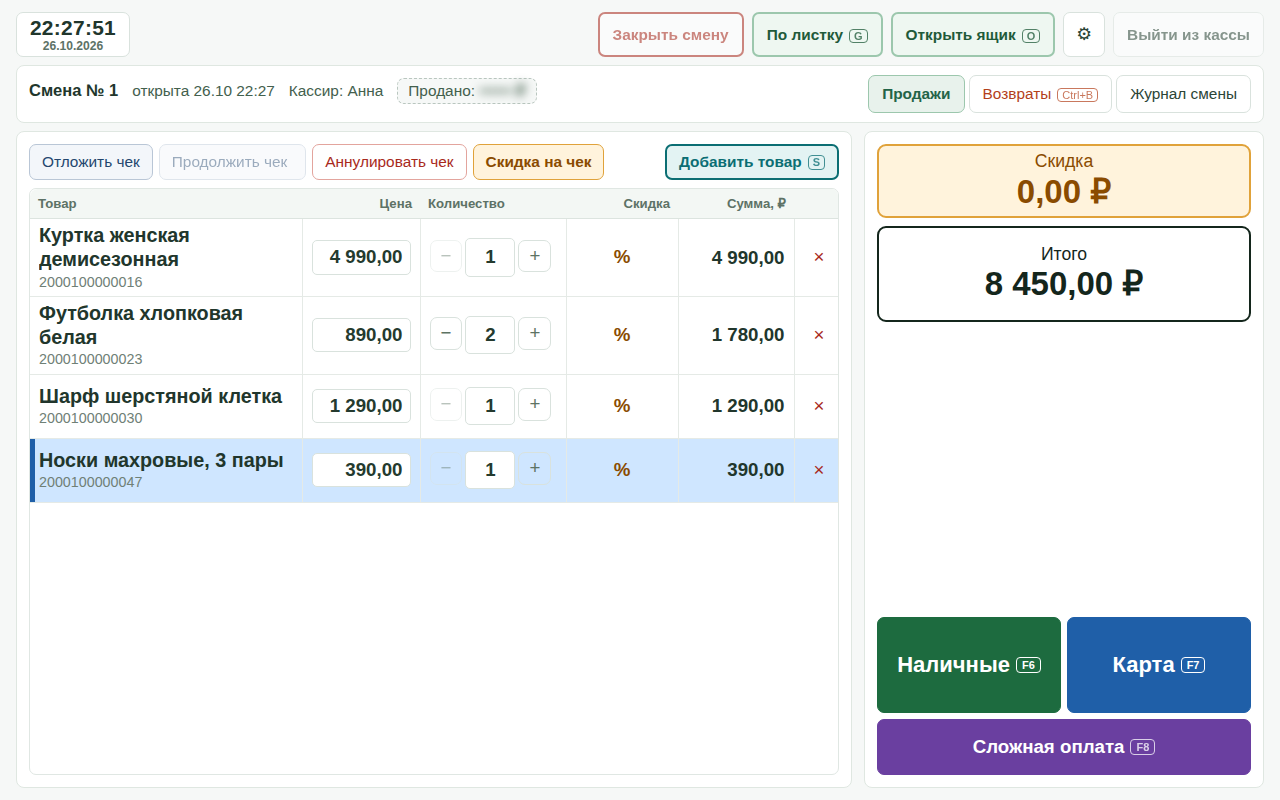Image resolution: width=1280 pixels, height=800 pixels.
Task: Increase quantity of Футболка хлопковая белая
Action: [534, 334]
